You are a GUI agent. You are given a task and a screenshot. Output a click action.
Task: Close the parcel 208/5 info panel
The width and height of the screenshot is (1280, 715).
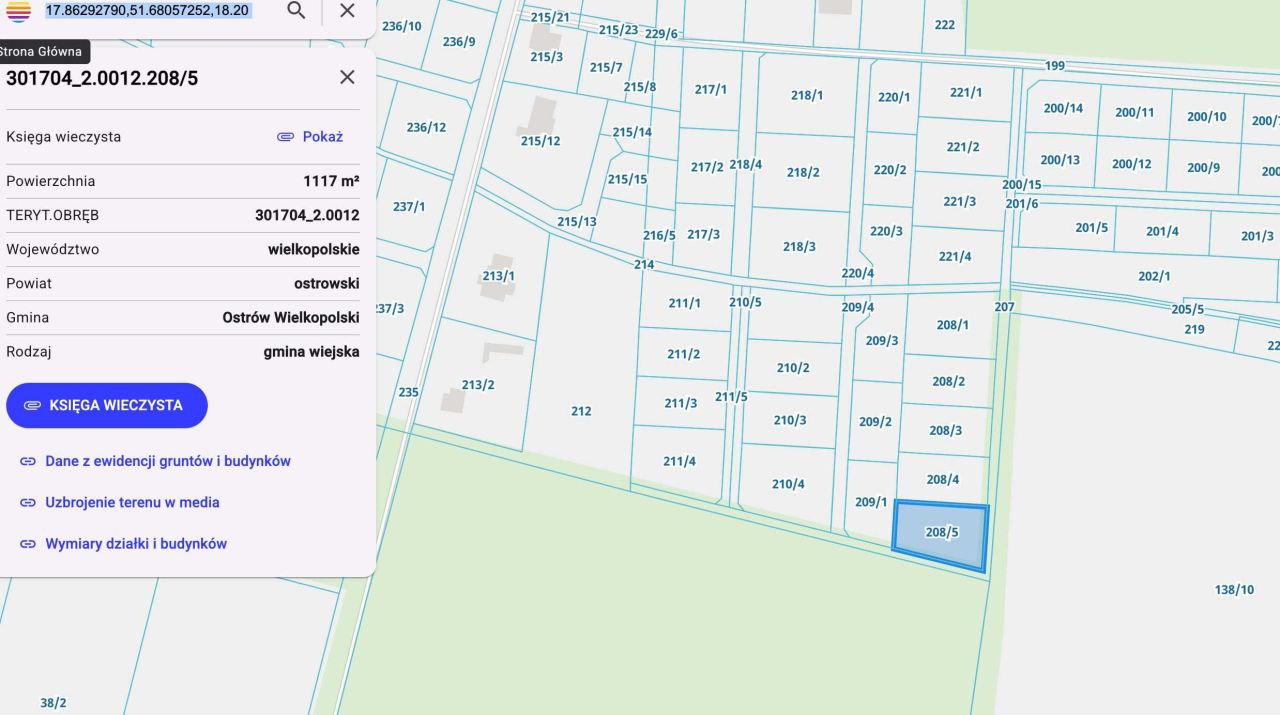[x=347, y=77]
